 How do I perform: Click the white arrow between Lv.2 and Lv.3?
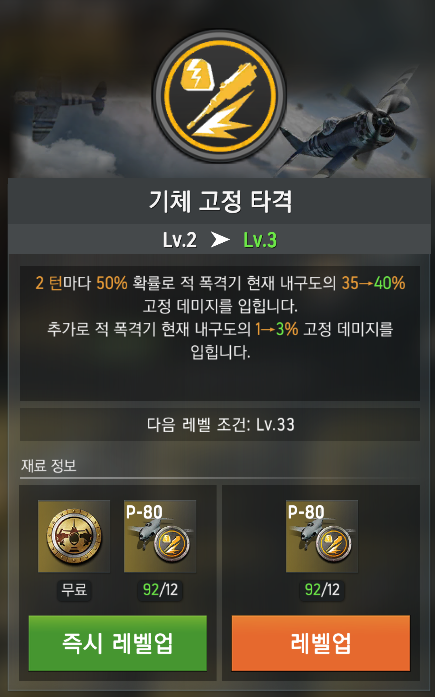[x=220, y=240]
